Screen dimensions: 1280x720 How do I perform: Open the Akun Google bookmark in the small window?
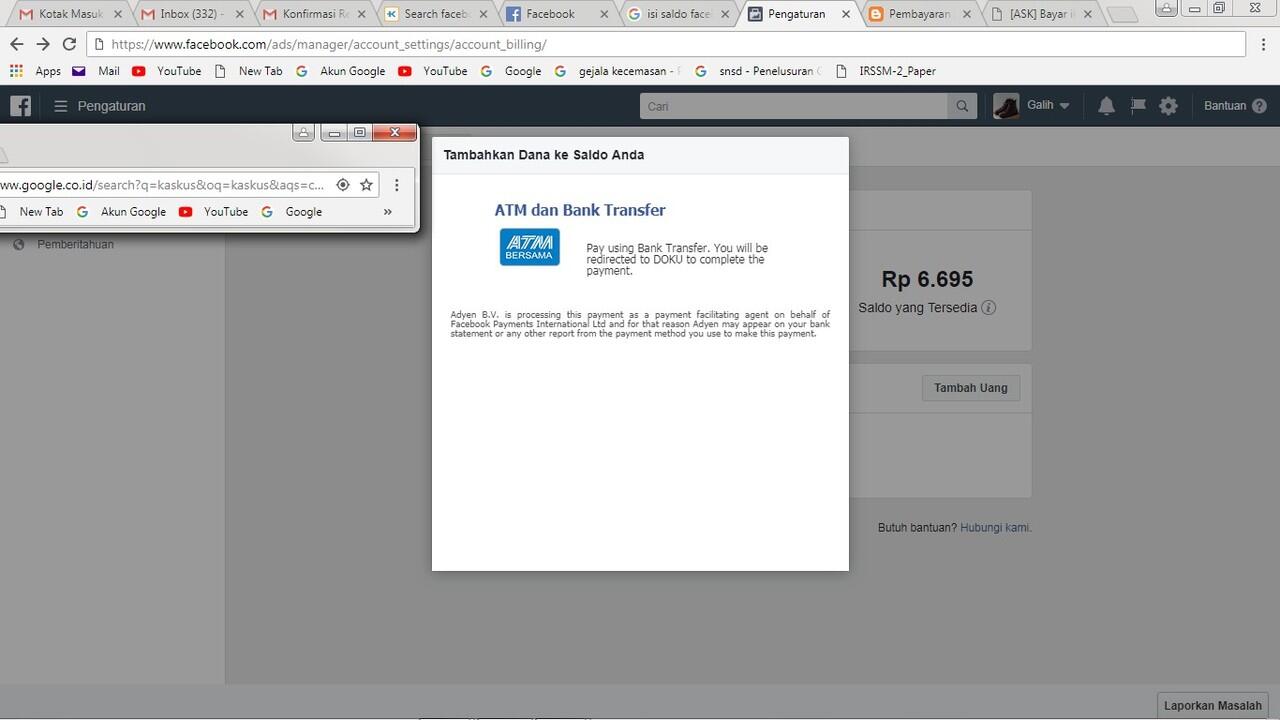click(x=121, y=212)
